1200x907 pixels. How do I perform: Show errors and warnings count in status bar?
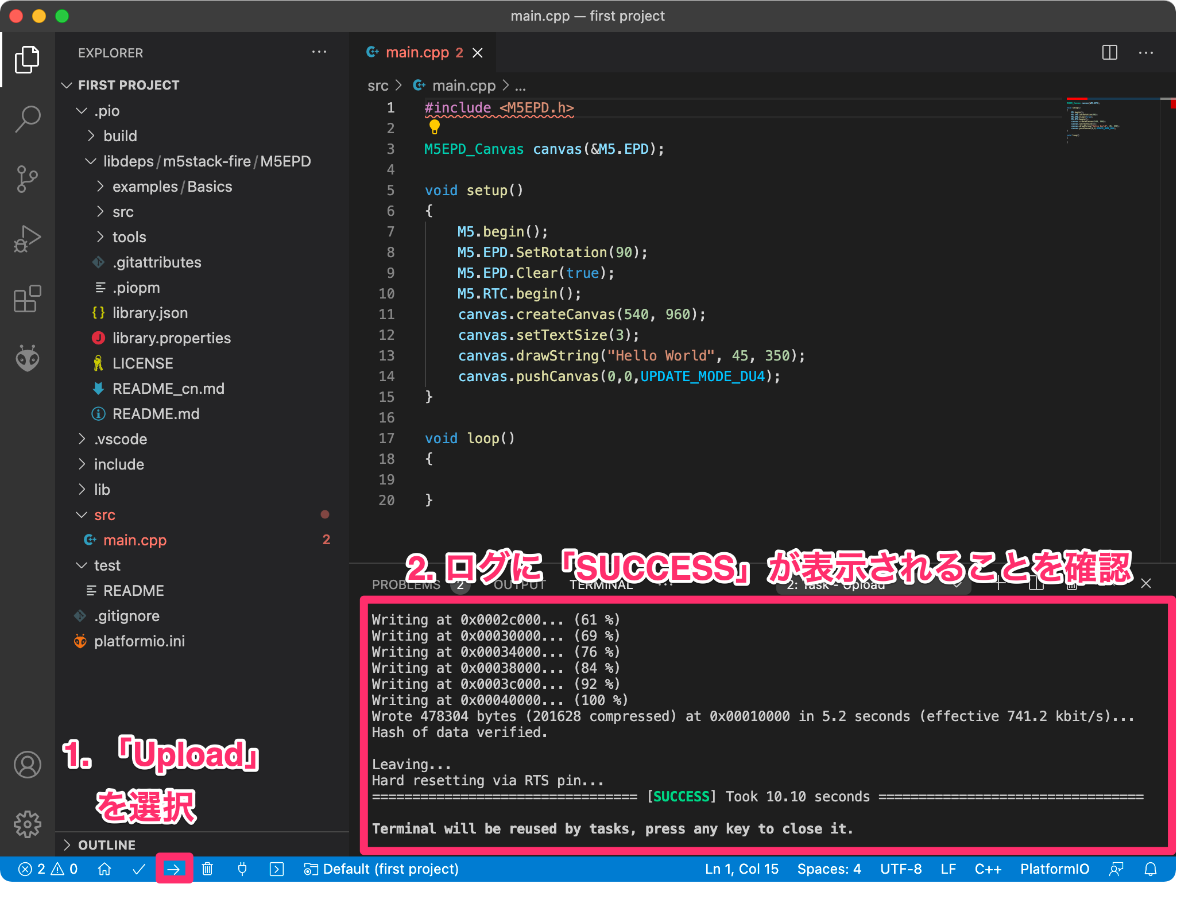tap(48, 869)
